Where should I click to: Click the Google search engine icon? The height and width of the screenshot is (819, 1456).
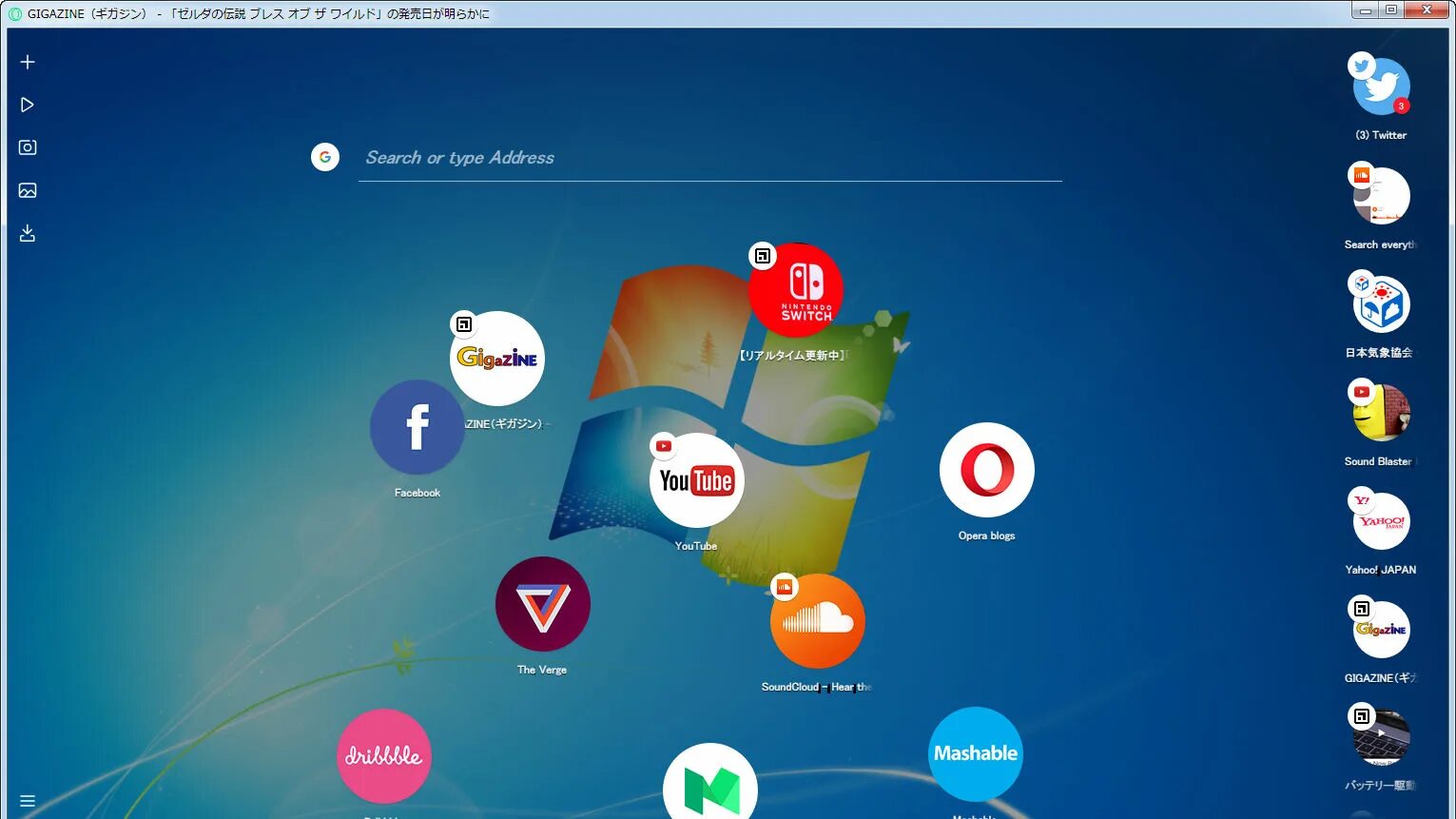click(x=325, y=157)
